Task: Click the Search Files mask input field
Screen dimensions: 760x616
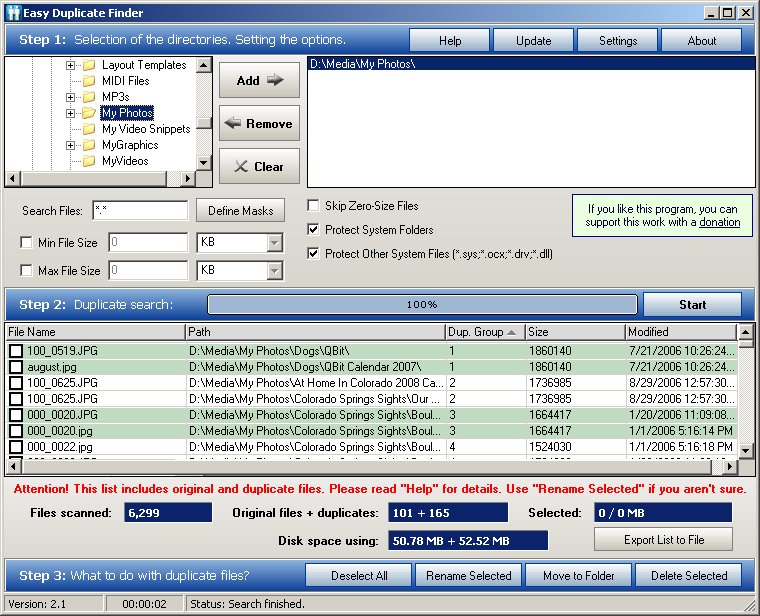Action: click(140, 211)
